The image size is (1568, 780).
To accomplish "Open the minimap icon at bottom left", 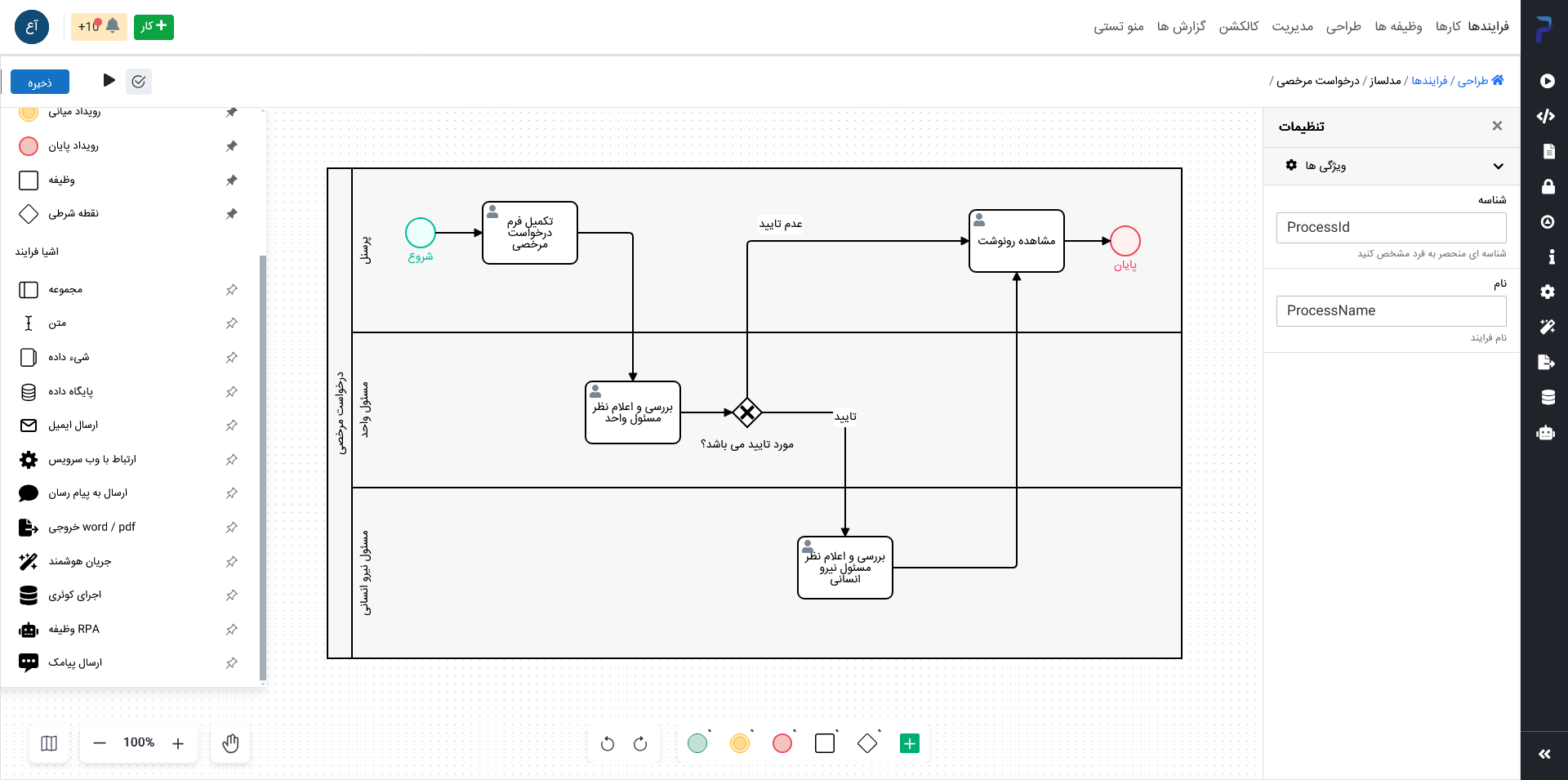I will point(49,743).
